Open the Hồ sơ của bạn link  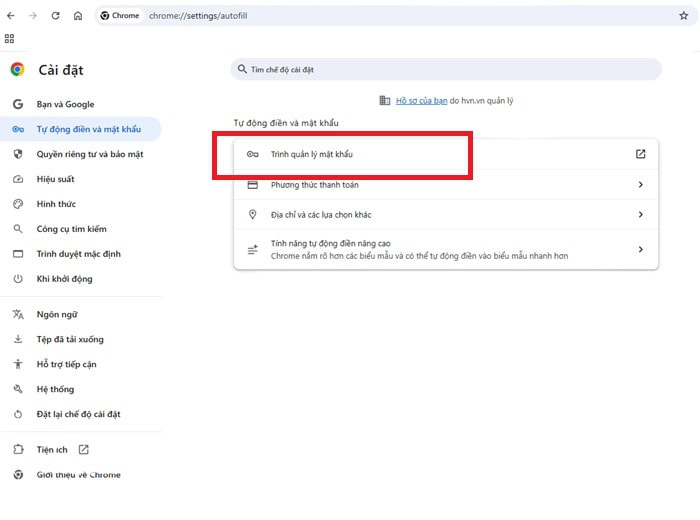[x=421, y=100]
